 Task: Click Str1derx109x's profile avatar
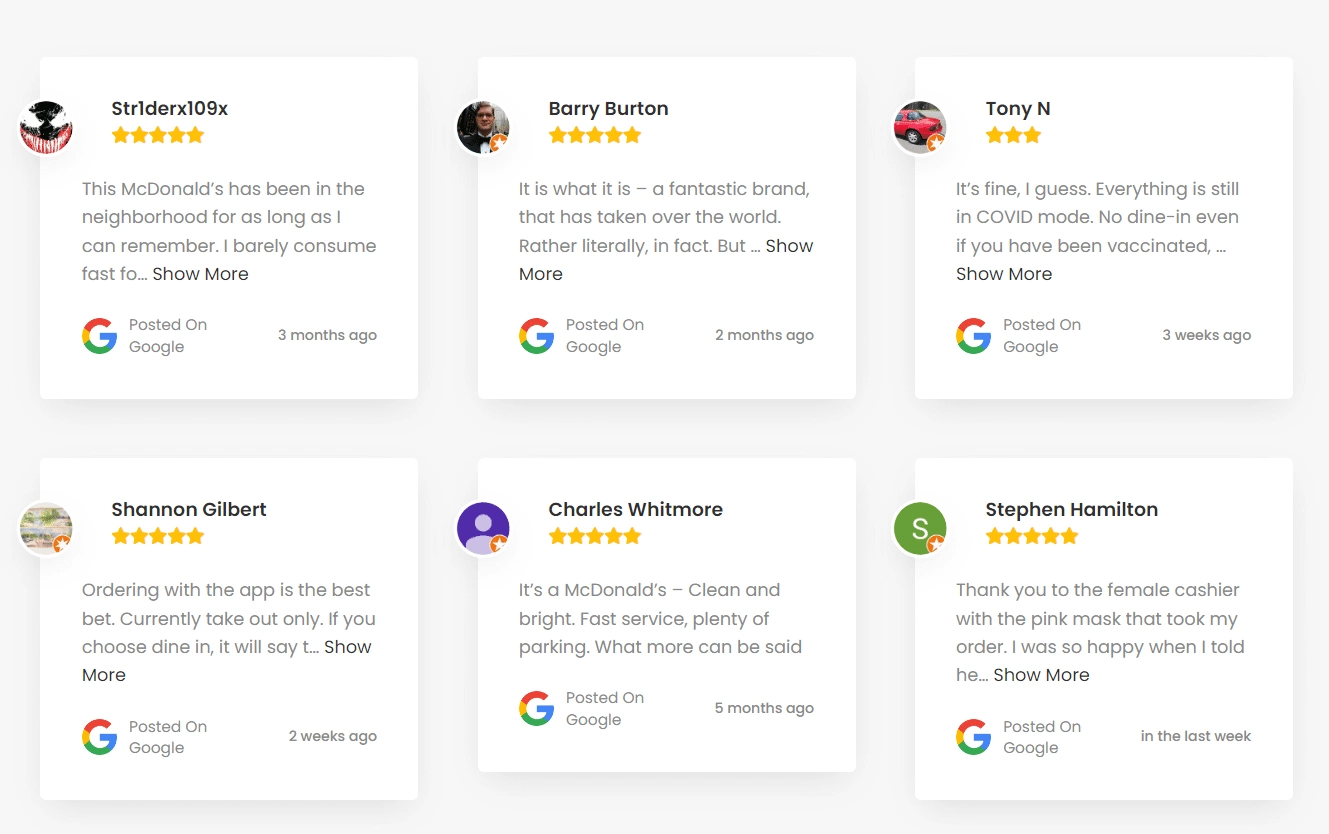pyautogui.click(x=45, y=127)
